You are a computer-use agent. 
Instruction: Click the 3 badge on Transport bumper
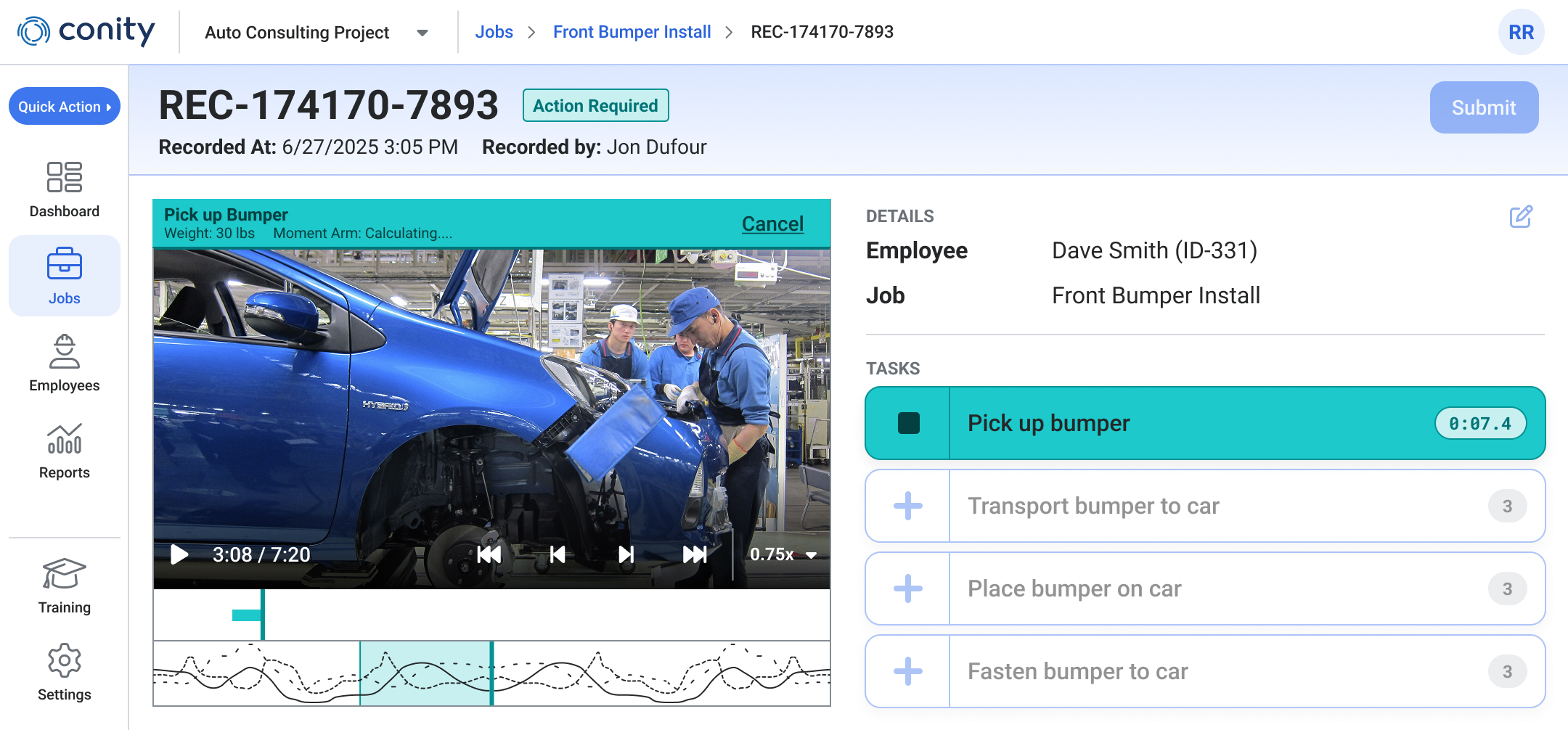(x=1507, y=506)
